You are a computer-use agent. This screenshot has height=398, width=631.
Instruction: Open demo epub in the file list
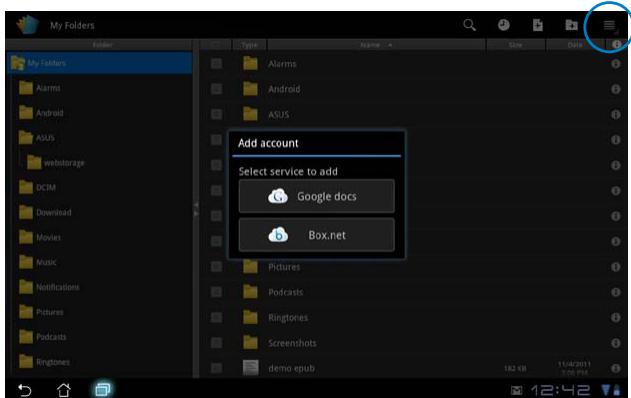tap(291, 368)
